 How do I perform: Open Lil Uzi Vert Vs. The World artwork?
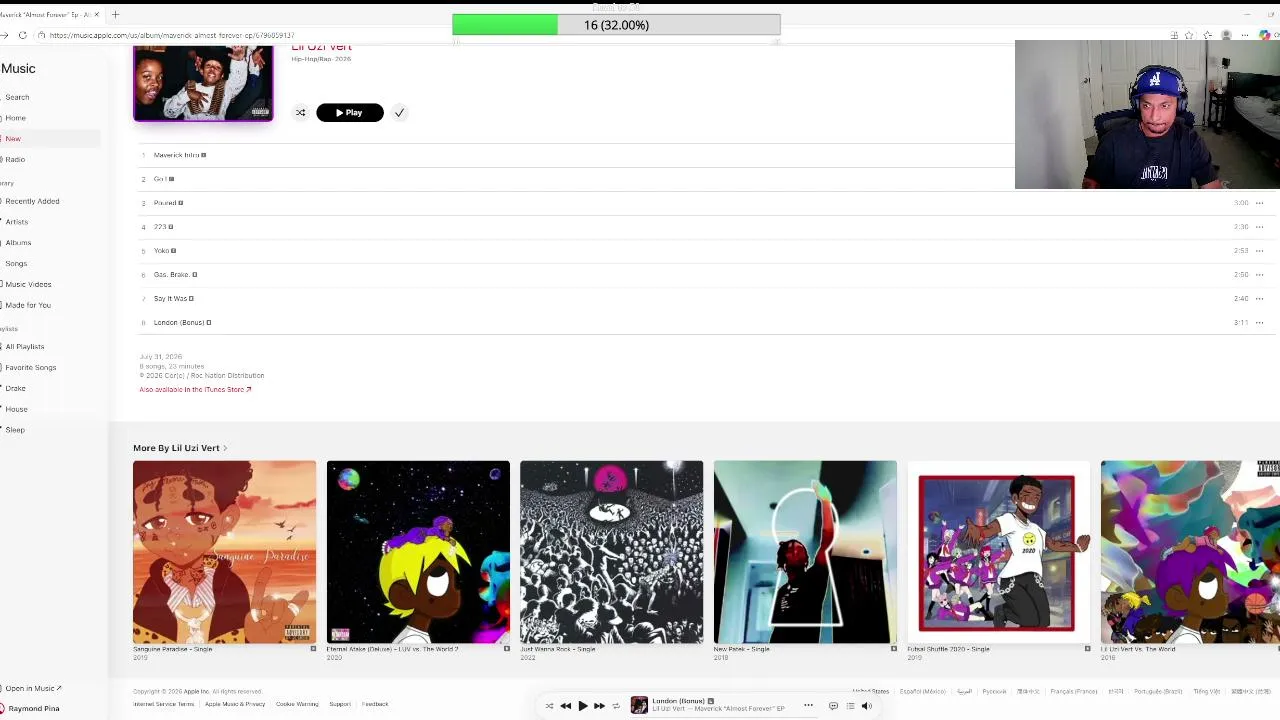tap(1190, 552)
